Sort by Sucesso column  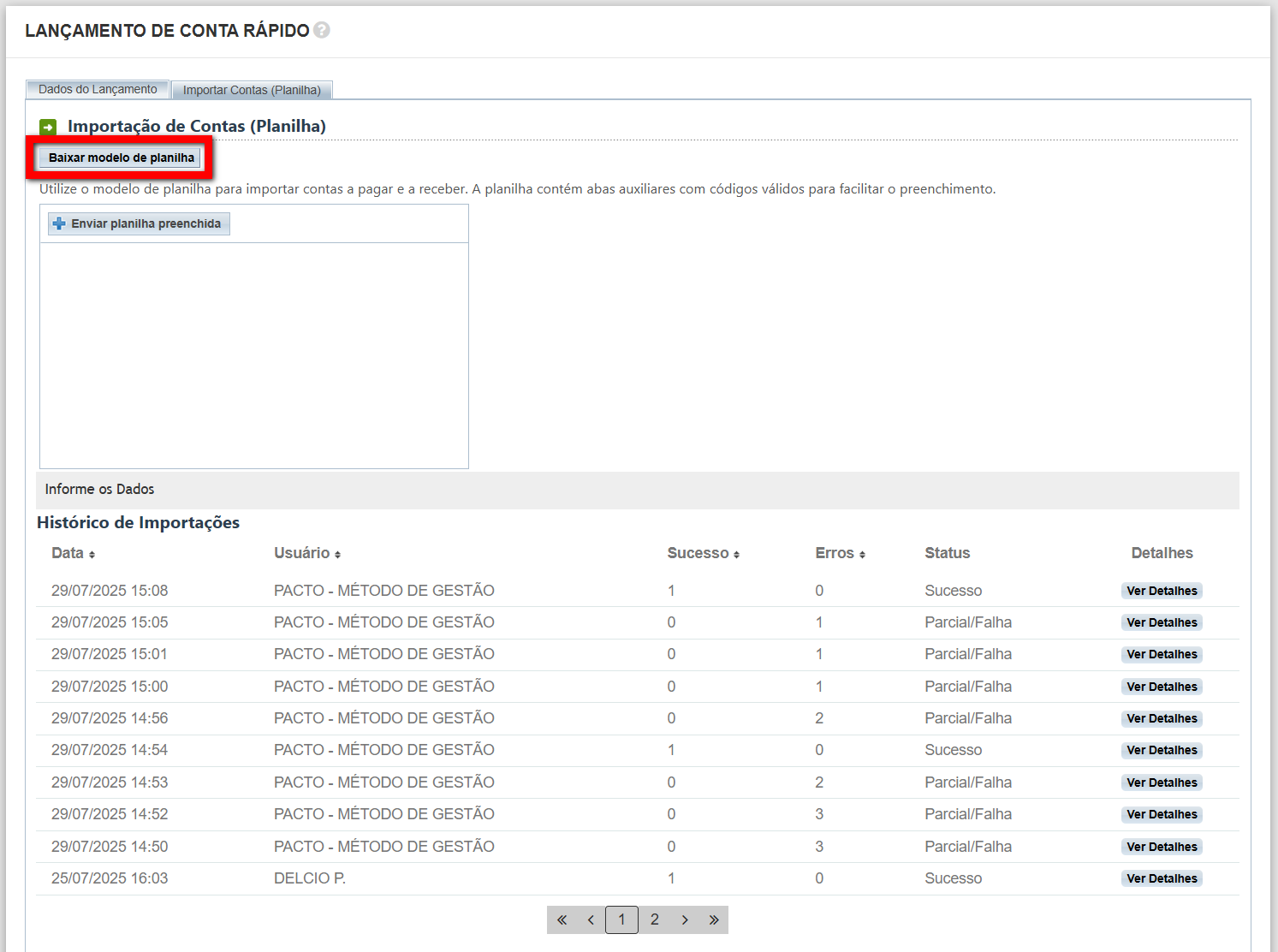tap(736, 555)
